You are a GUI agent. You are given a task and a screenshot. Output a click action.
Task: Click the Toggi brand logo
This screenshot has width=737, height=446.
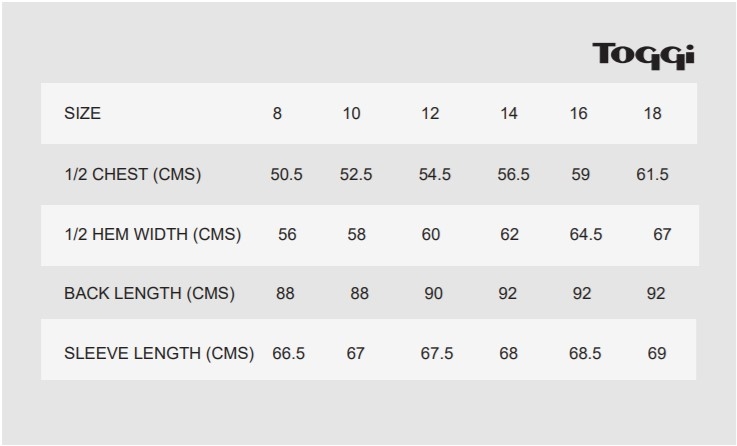[x=643, y=56]
